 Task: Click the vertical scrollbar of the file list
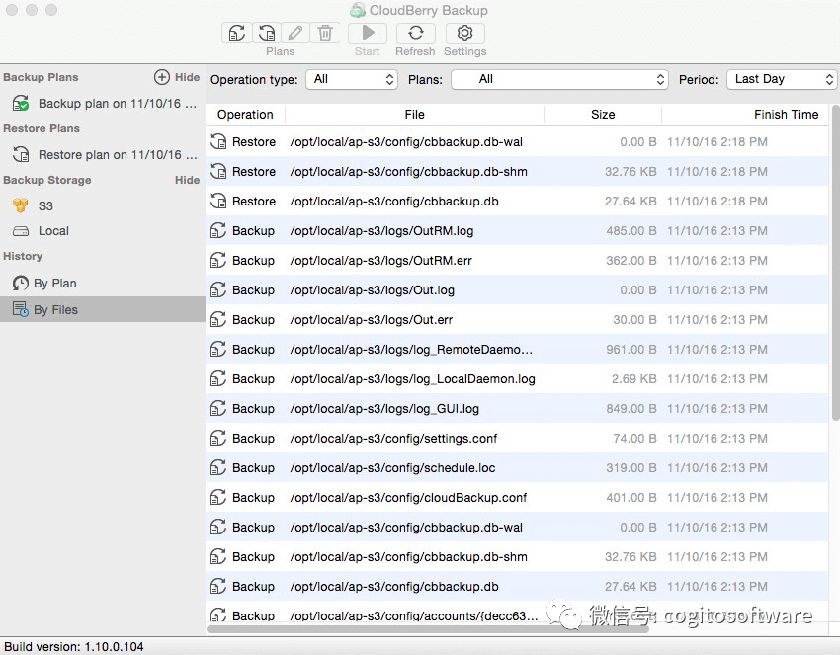pyautogui.click(x=835, y=262)
